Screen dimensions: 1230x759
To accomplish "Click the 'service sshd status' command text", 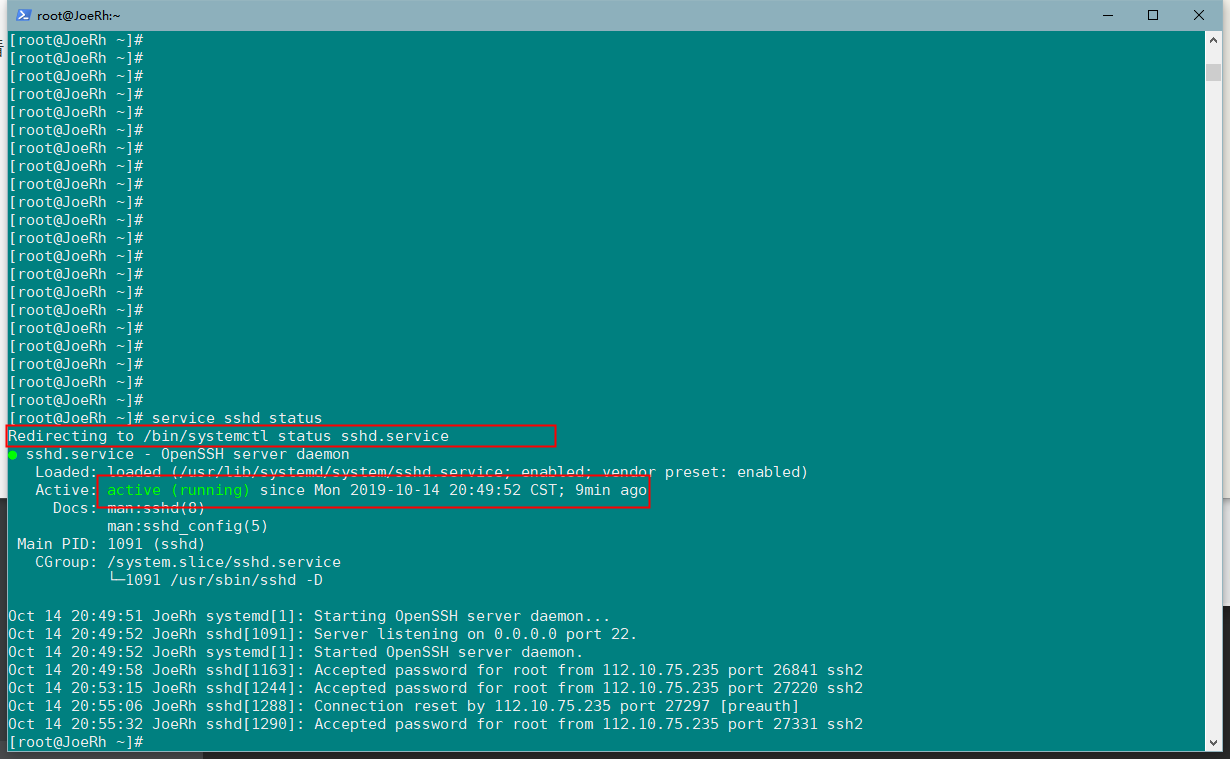I will pos(237,418).
